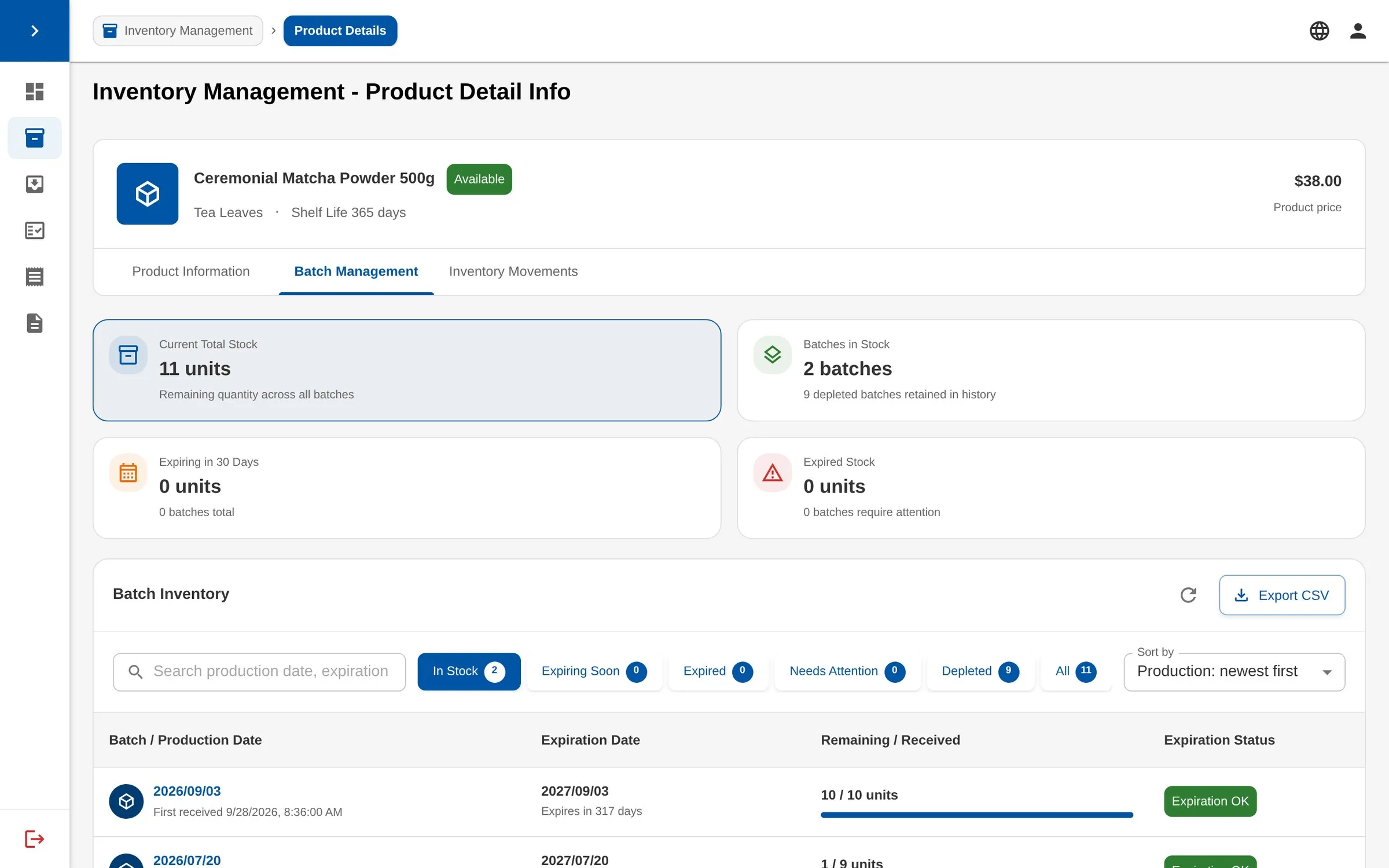Open the stock receiving download-box icon
The image size is (1389, 868).
click(35, 184)
